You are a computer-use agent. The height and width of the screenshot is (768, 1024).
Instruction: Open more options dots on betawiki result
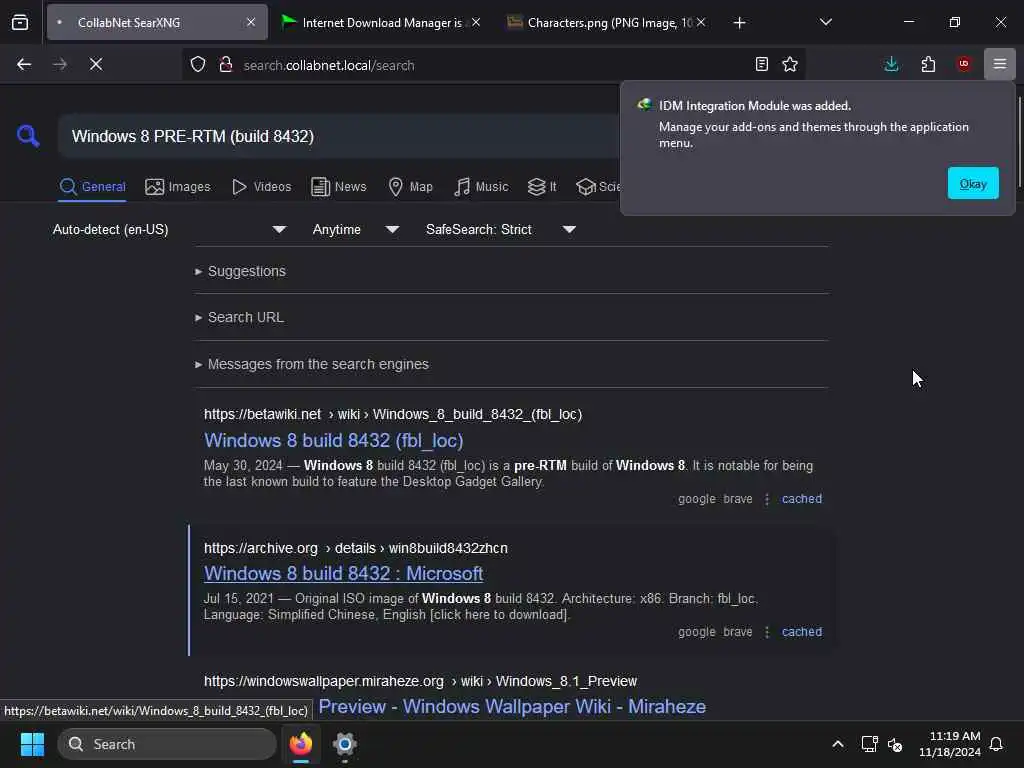point(767,499)
